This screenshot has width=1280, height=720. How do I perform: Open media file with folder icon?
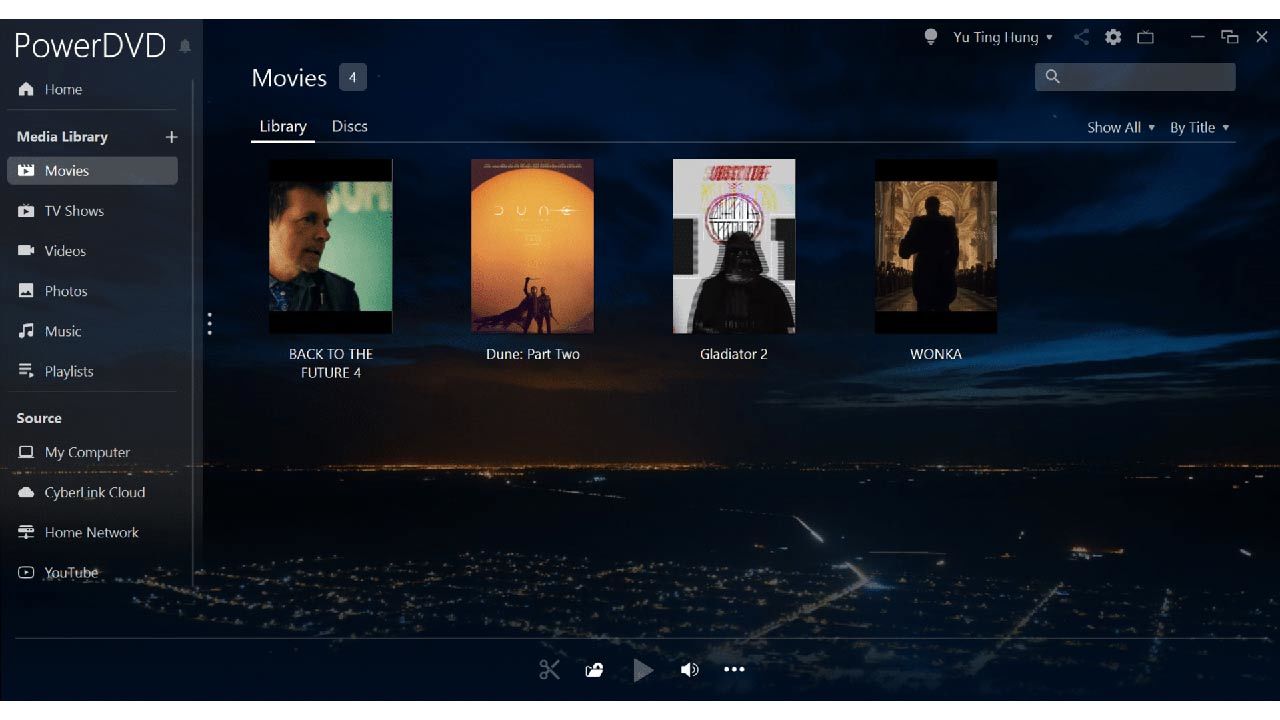[594, 670]
